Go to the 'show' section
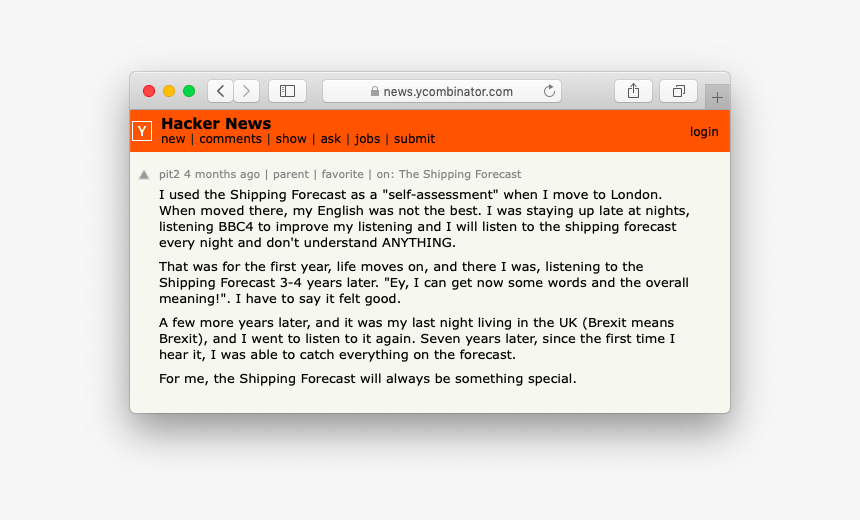The width and height of the screenshot is (860, 520). (291, 139)
